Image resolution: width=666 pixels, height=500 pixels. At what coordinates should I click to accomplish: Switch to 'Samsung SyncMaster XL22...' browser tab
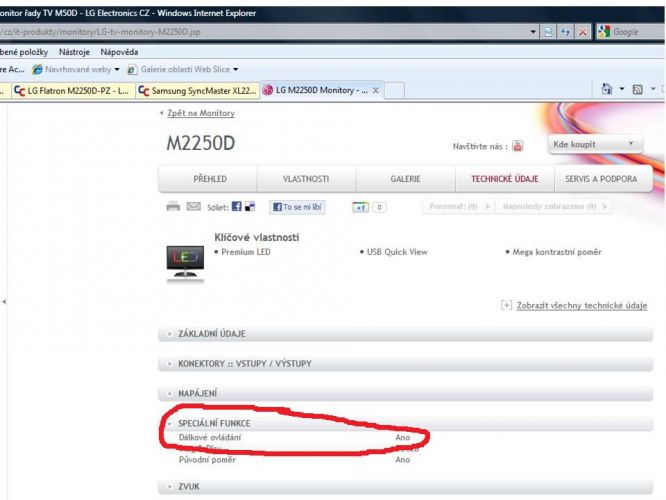[198, 90]
